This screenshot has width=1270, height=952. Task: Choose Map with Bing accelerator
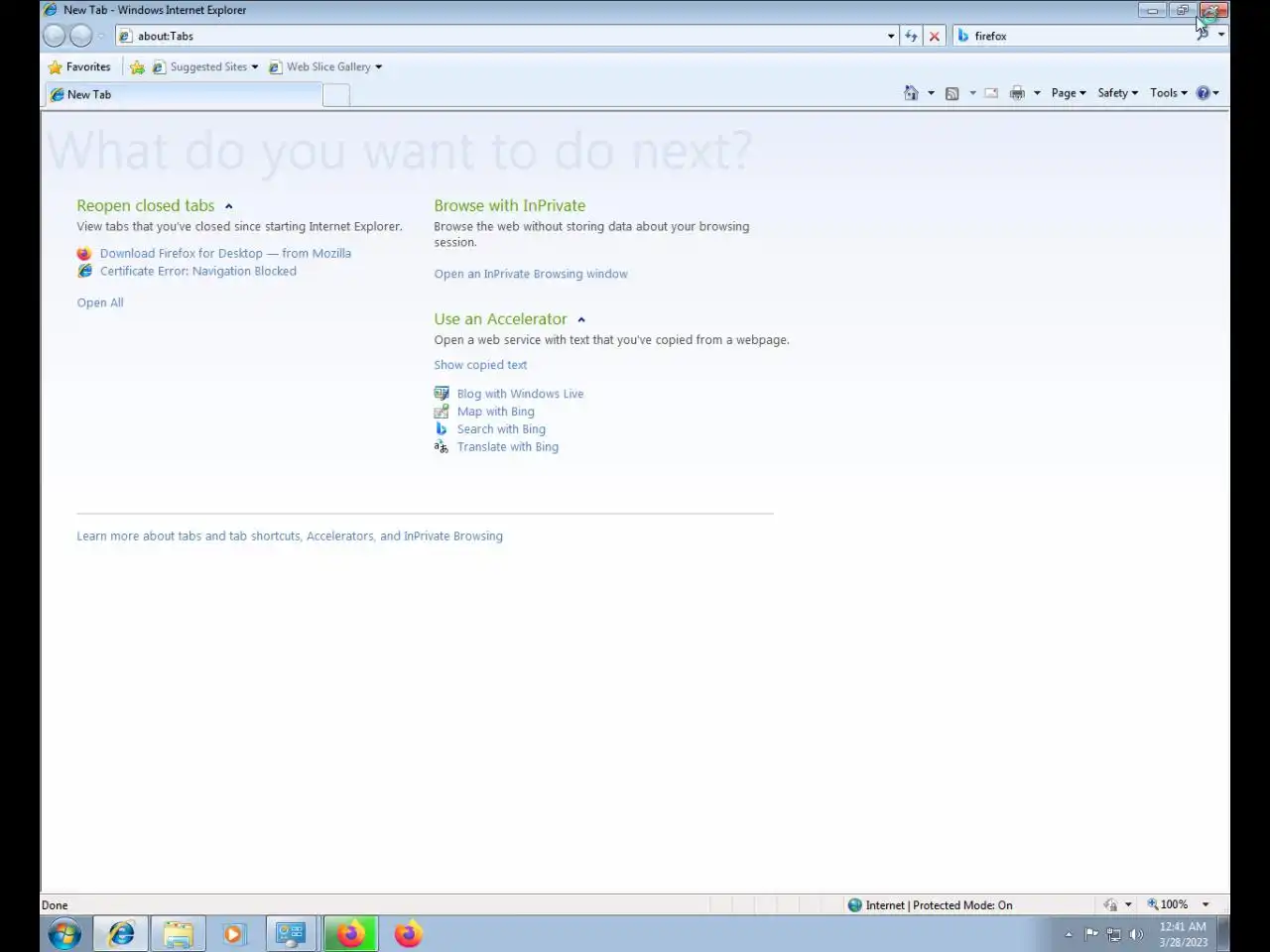point(495,412)
